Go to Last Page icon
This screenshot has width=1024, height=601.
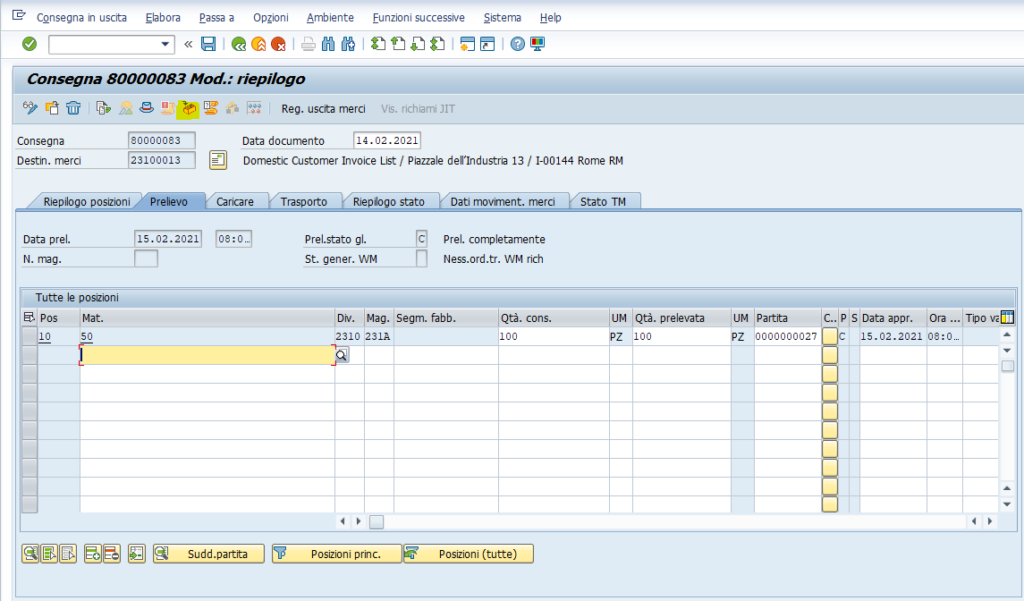tap(438, 44)
